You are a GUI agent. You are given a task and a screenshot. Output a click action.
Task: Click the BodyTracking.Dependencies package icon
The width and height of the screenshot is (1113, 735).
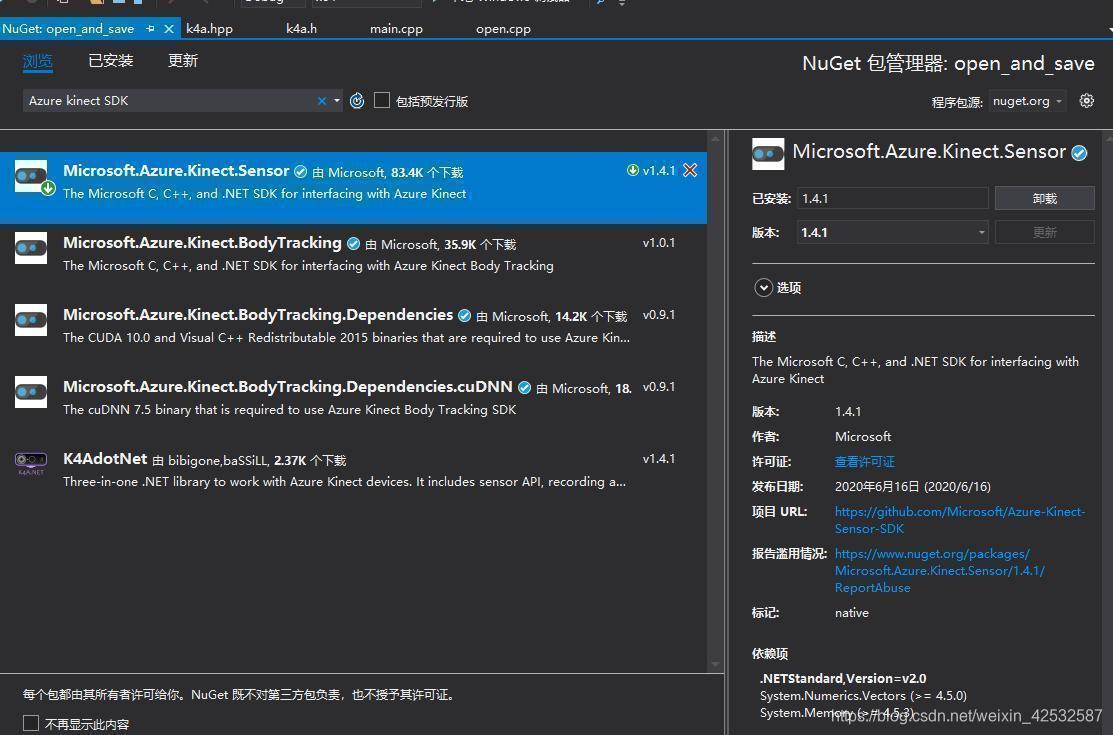[x=31, y=320]
